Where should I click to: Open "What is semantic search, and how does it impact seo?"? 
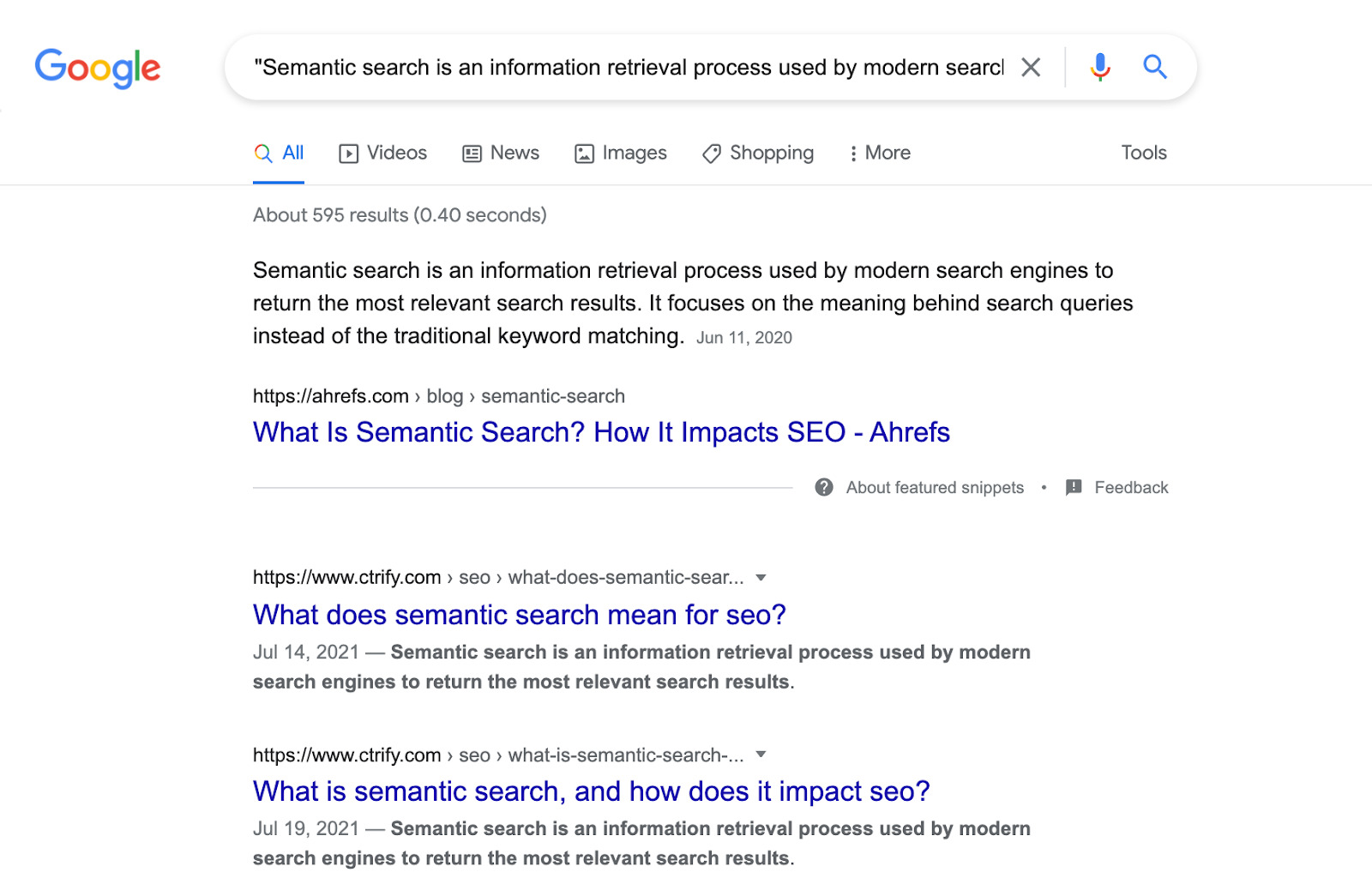(x=591, y=791)
